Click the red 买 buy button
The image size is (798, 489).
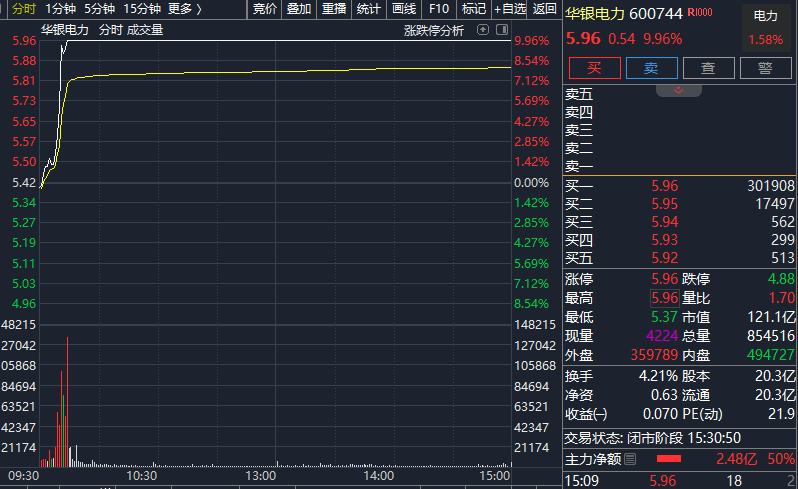(x=594, y=68)
